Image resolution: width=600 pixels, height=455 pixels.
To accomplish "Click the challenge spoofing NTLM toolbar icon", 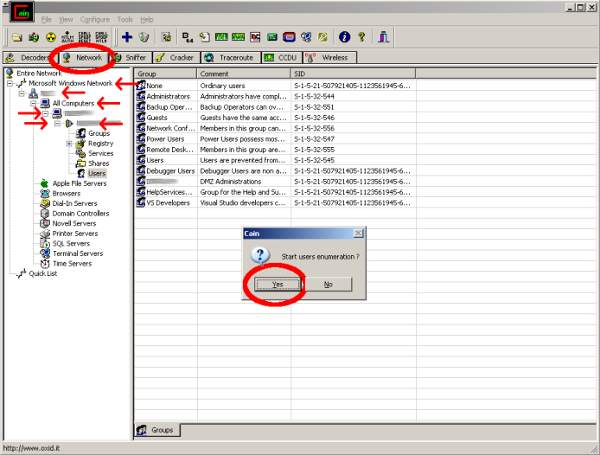I will pos(101,37).
